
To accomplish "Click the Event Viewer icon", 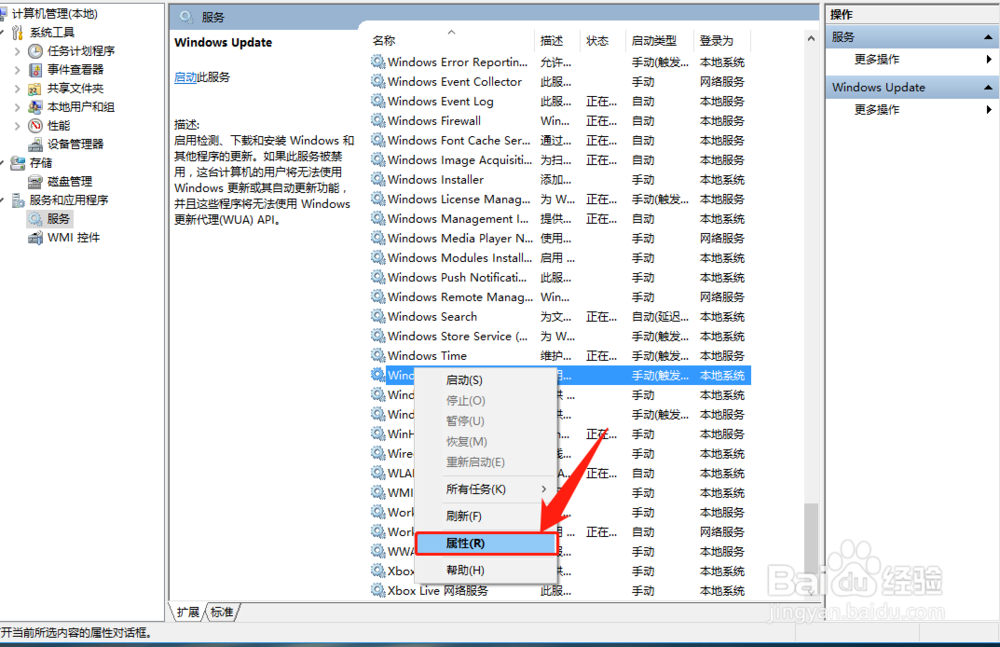I will coord(36,70).
